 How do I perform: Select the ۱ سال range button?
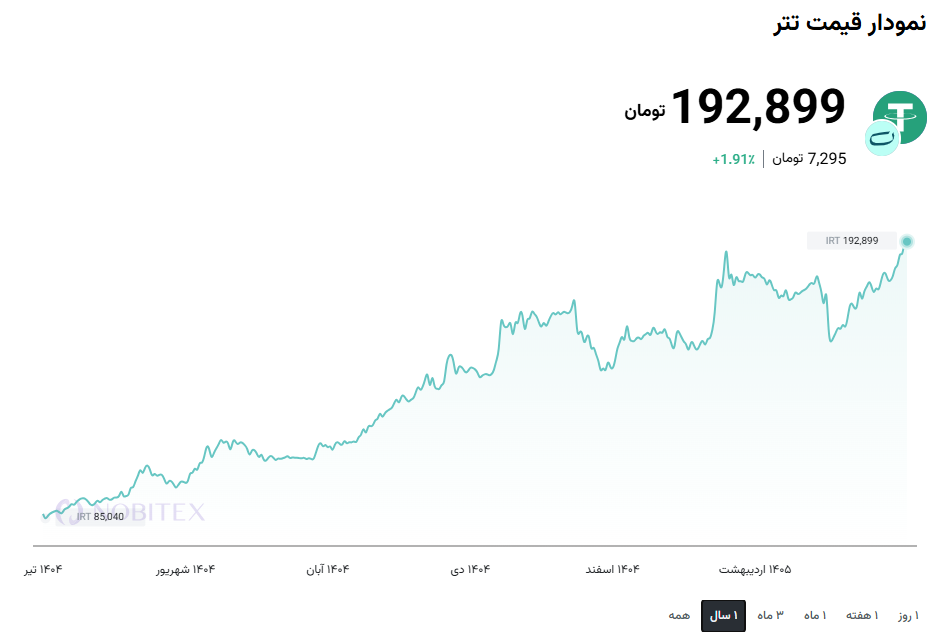click(723, 615)
